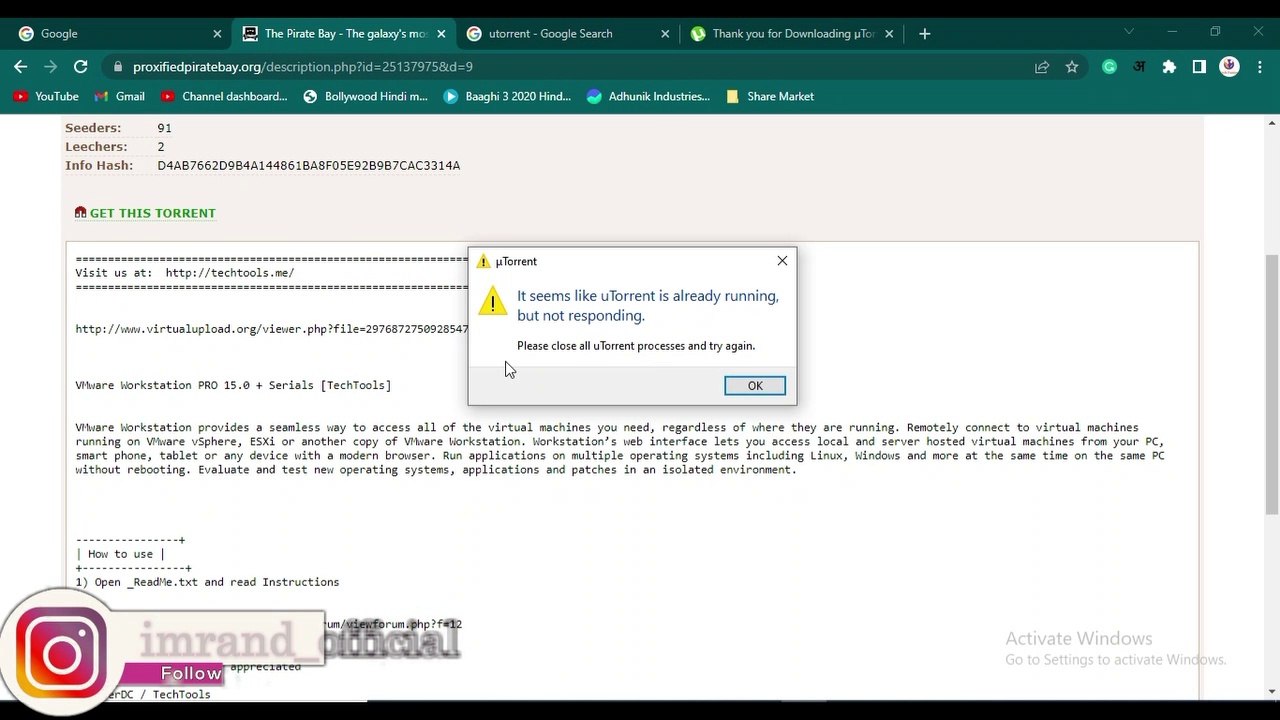1280x720 pixels.
Task: Click the info hash value text
Action: point(309,166)
